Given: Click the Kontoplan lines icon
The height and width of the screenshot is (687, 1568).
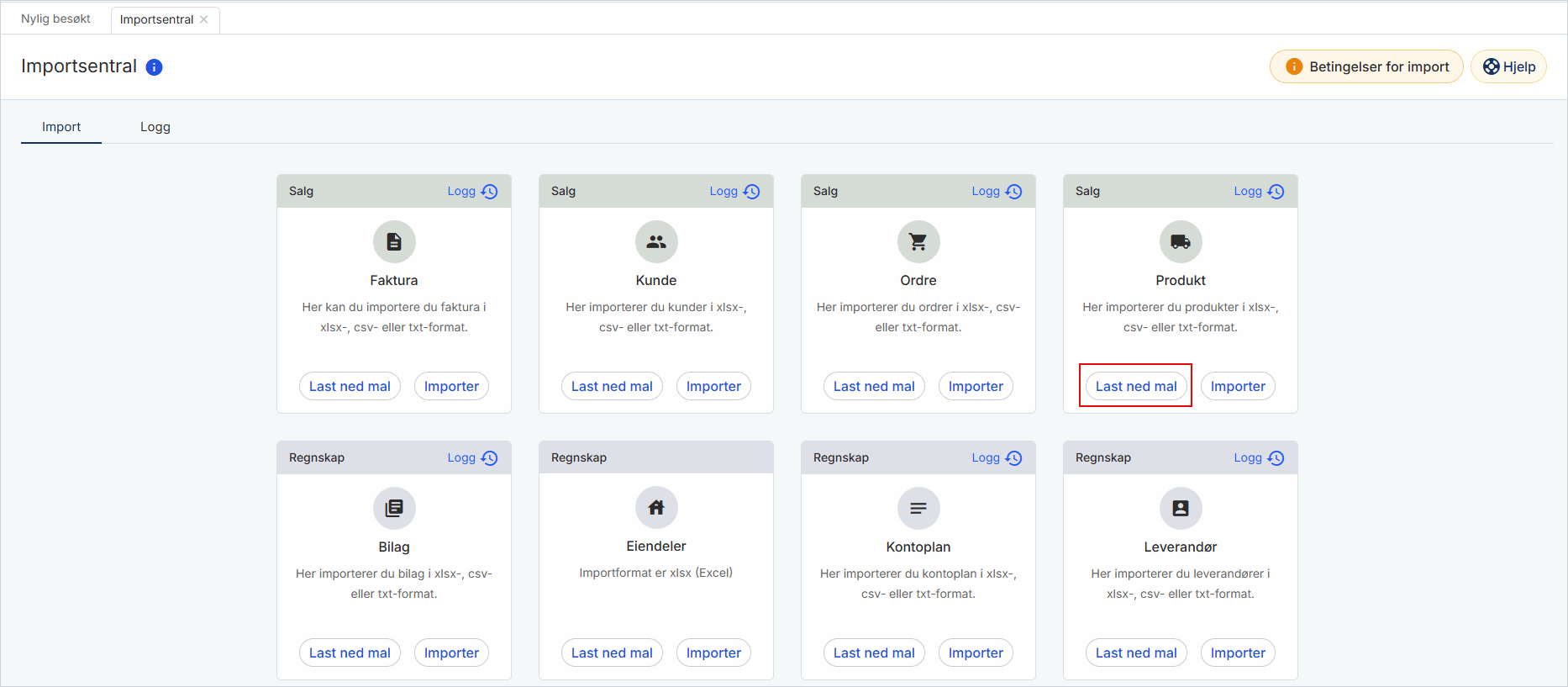Looking at the screenshot, I should [x=918, y=508].
